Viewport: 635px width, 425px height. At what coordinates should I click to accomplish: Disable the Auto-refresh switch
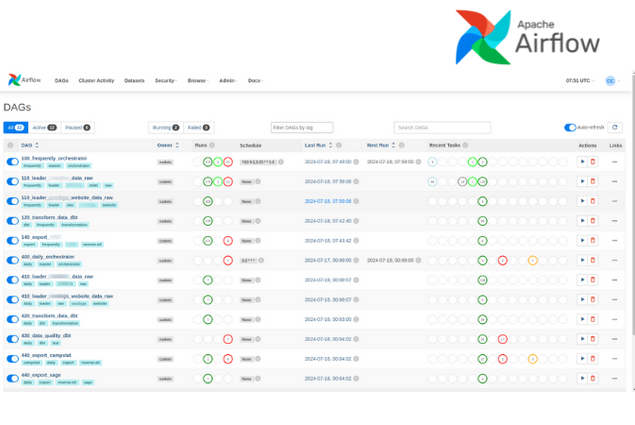point(571,128)
